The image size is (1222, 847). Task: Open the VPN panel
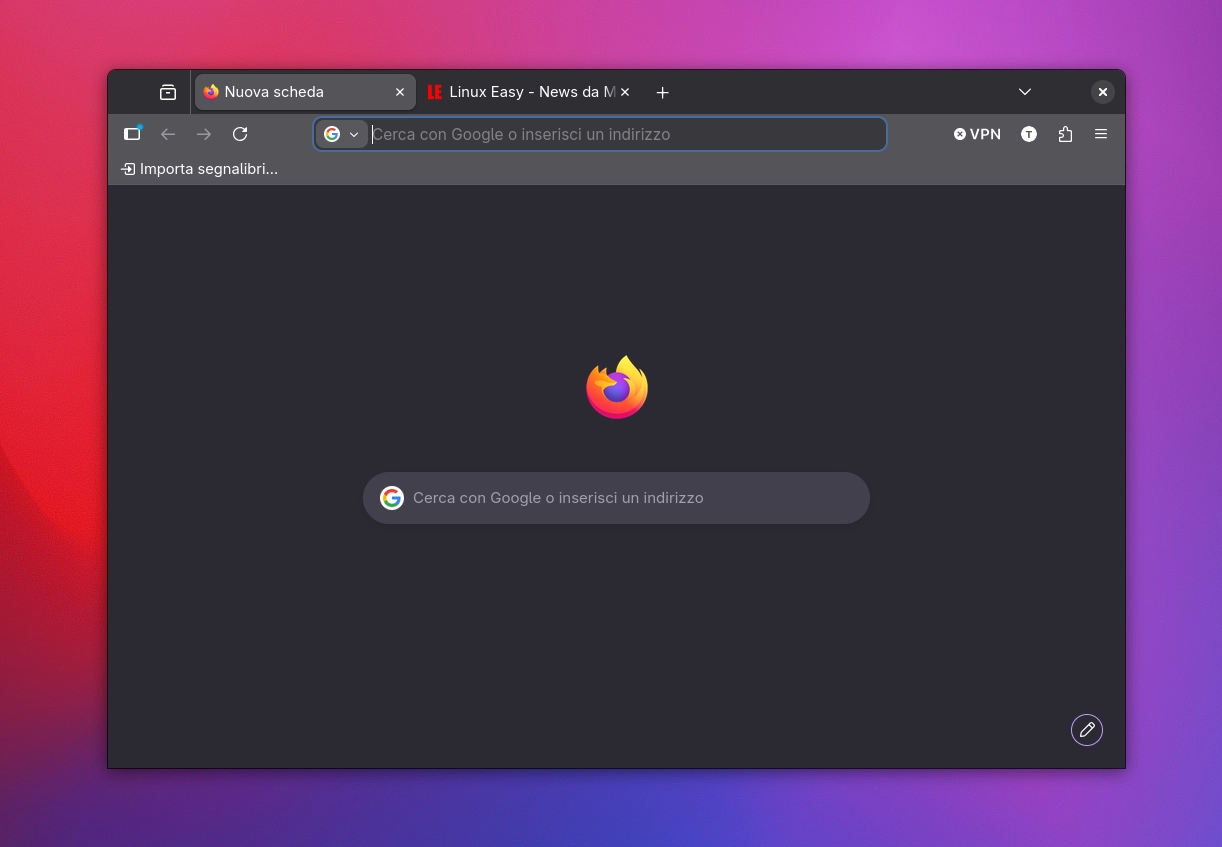(x=977, y=134)
